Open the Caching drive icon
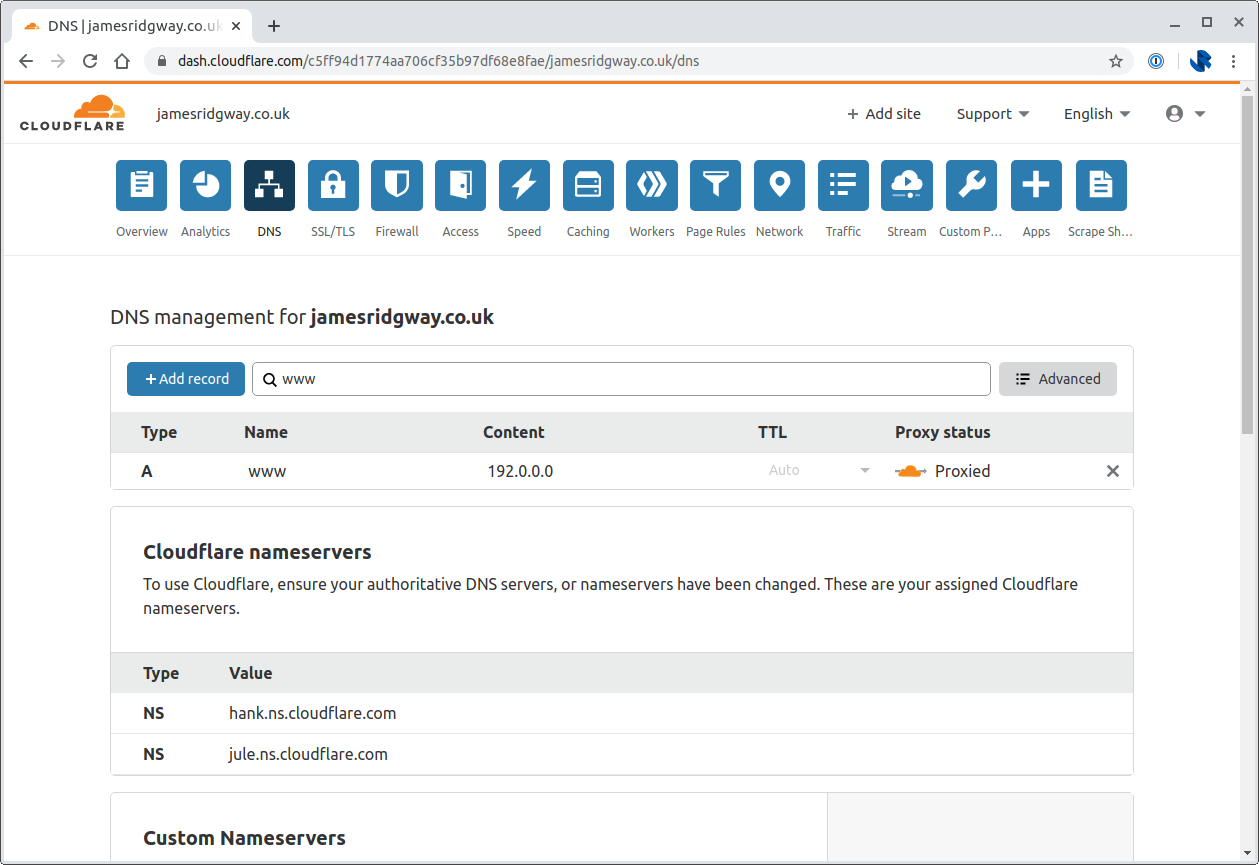The height and width of the screenshot is (865, 1259). point(588,186)
